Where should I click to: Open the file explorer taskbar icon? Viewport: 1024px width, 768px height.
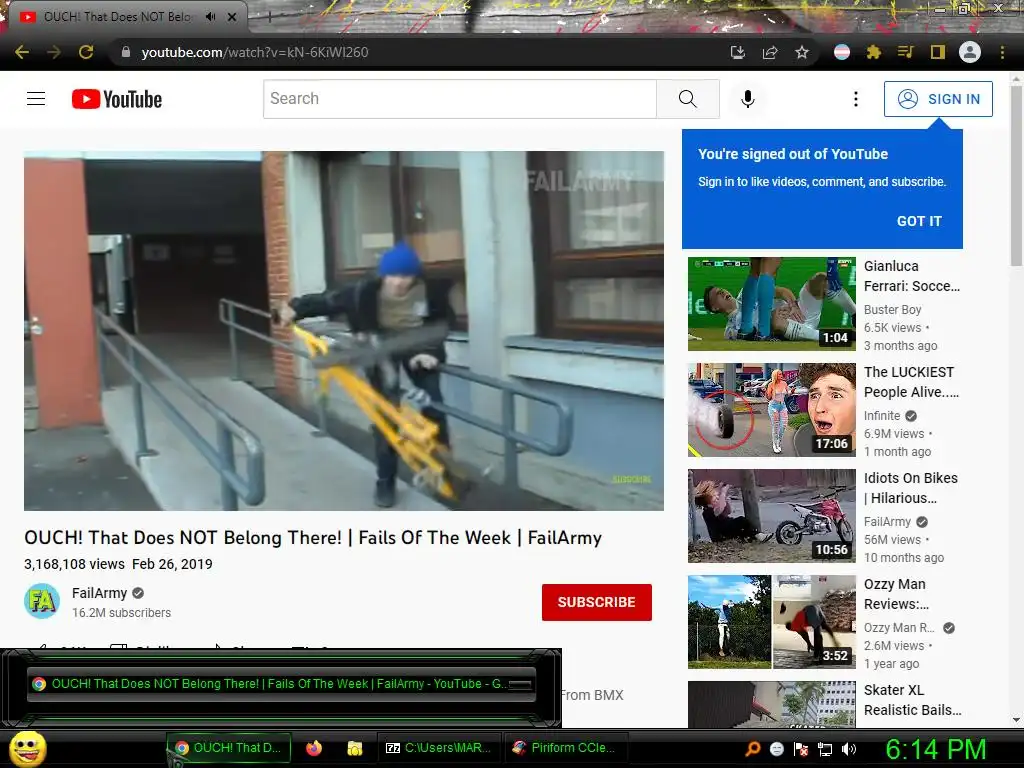tap(355, 748)
